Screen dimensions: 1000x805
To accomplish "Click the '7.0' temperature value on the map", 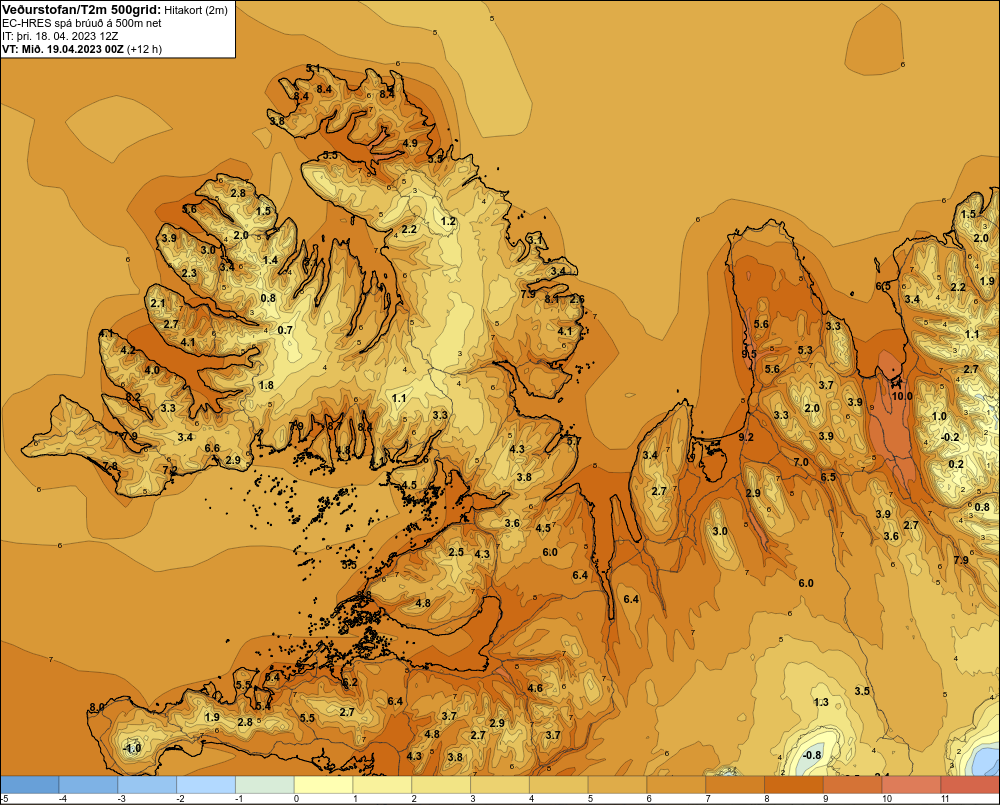I will pos(801,462).
